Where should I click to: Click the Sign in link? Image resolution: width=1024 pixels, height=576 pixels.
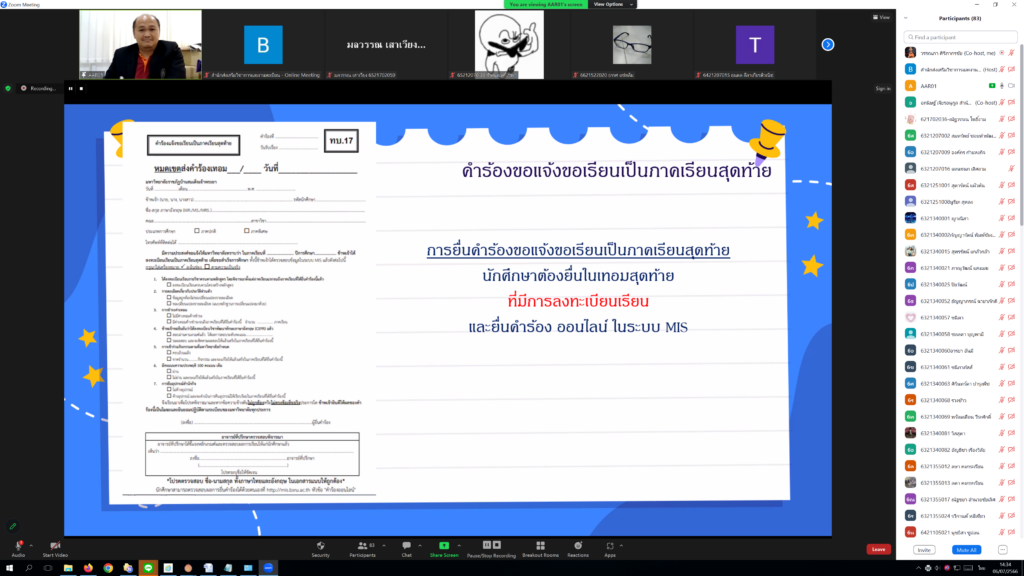(882, 88)
